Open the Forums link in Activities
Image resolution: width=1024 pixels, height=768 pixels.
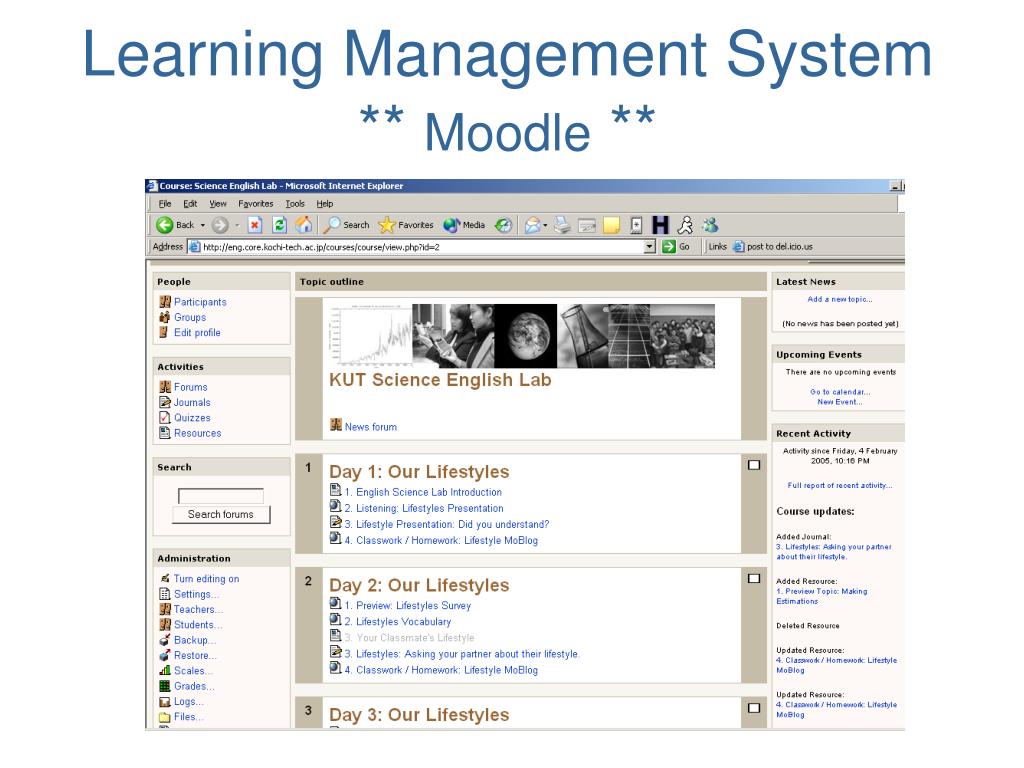pos(191,387)
